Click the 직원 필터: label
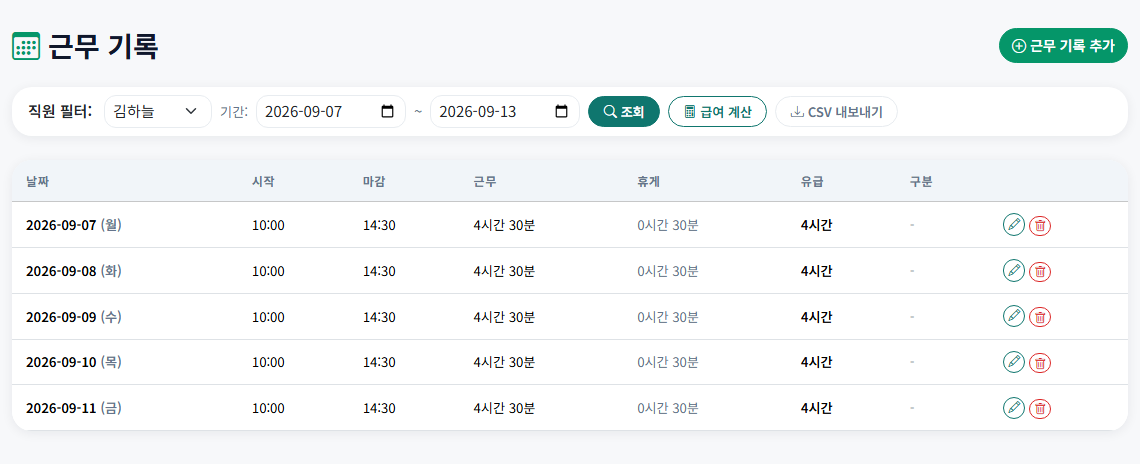This screenshot has height=464, width=1140. [x=60, y=111]
